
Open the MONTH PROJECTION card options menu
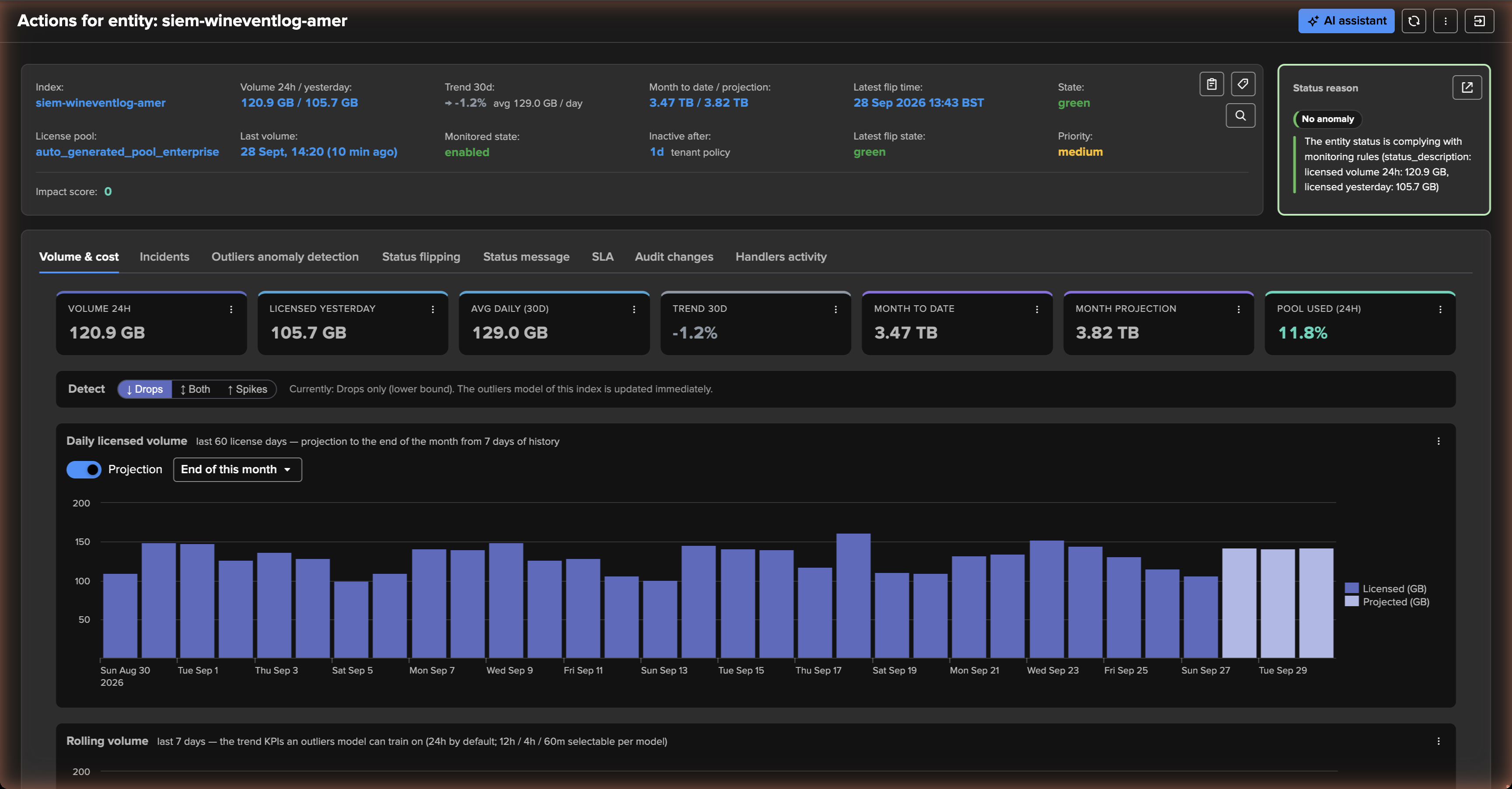click(1239, 309)
